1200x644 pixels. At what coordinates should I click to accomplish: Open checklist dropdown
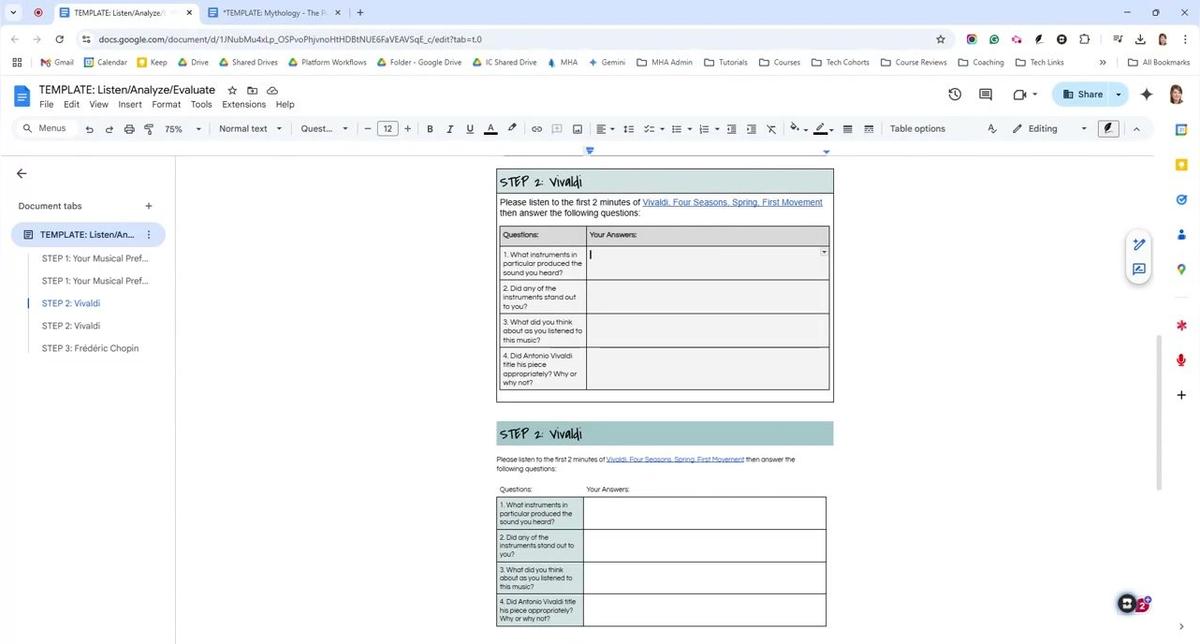point(654,129)
